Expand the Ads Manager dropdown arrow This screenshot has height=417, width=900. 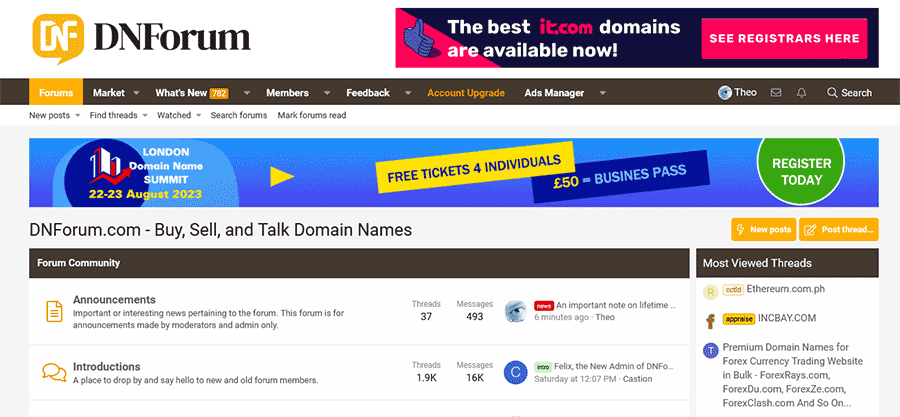(x=603, y=93)
